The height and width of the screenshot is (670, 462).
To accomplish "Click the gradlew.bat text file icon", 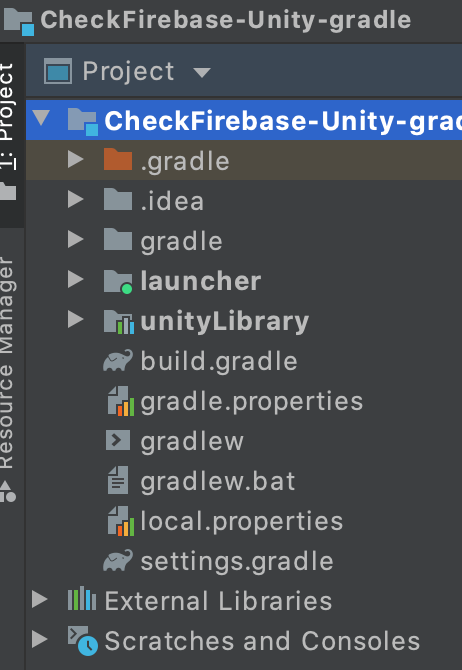I will point(118,480).
